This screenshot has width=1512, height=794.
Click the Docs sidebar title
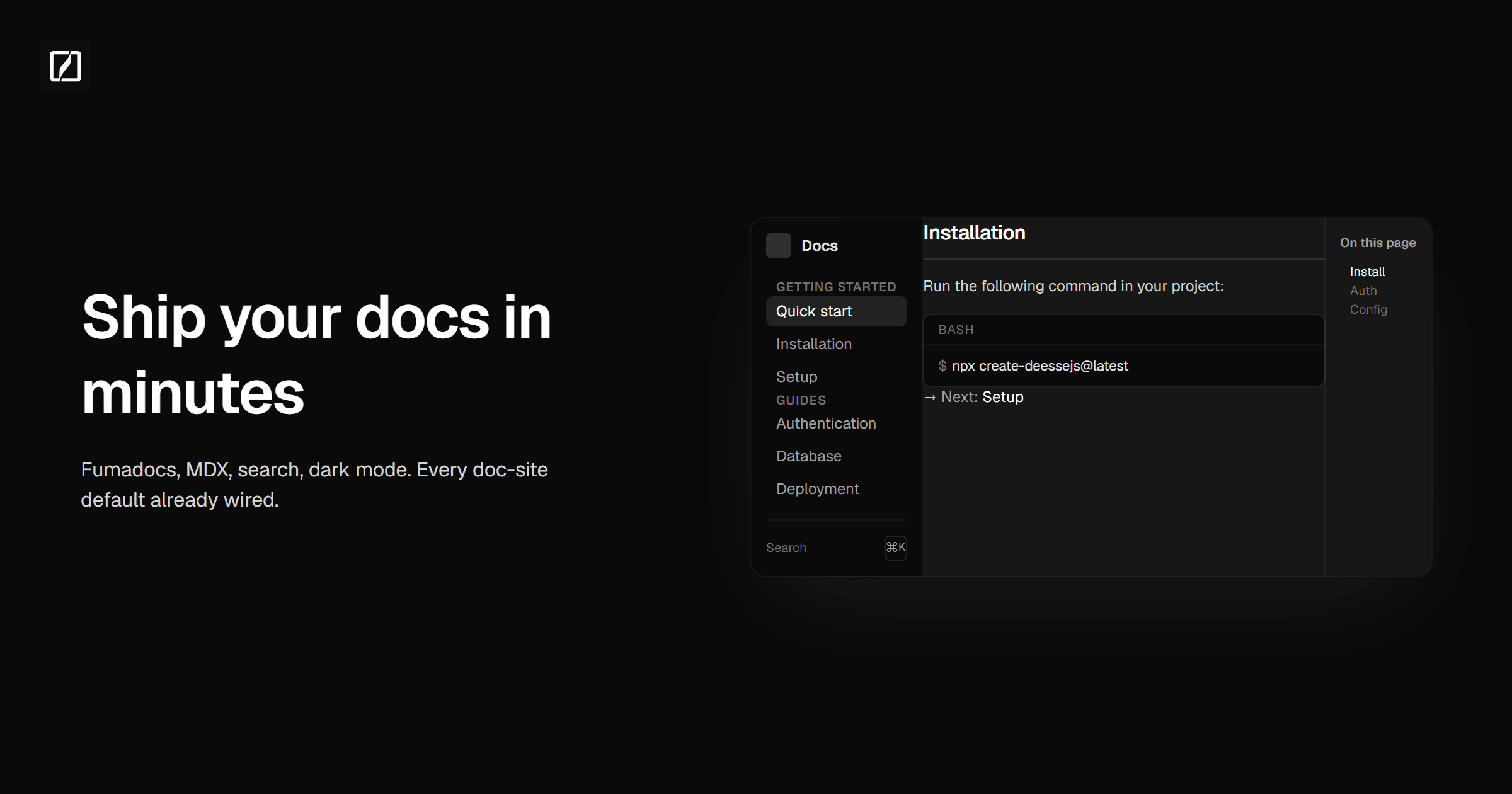820,246
